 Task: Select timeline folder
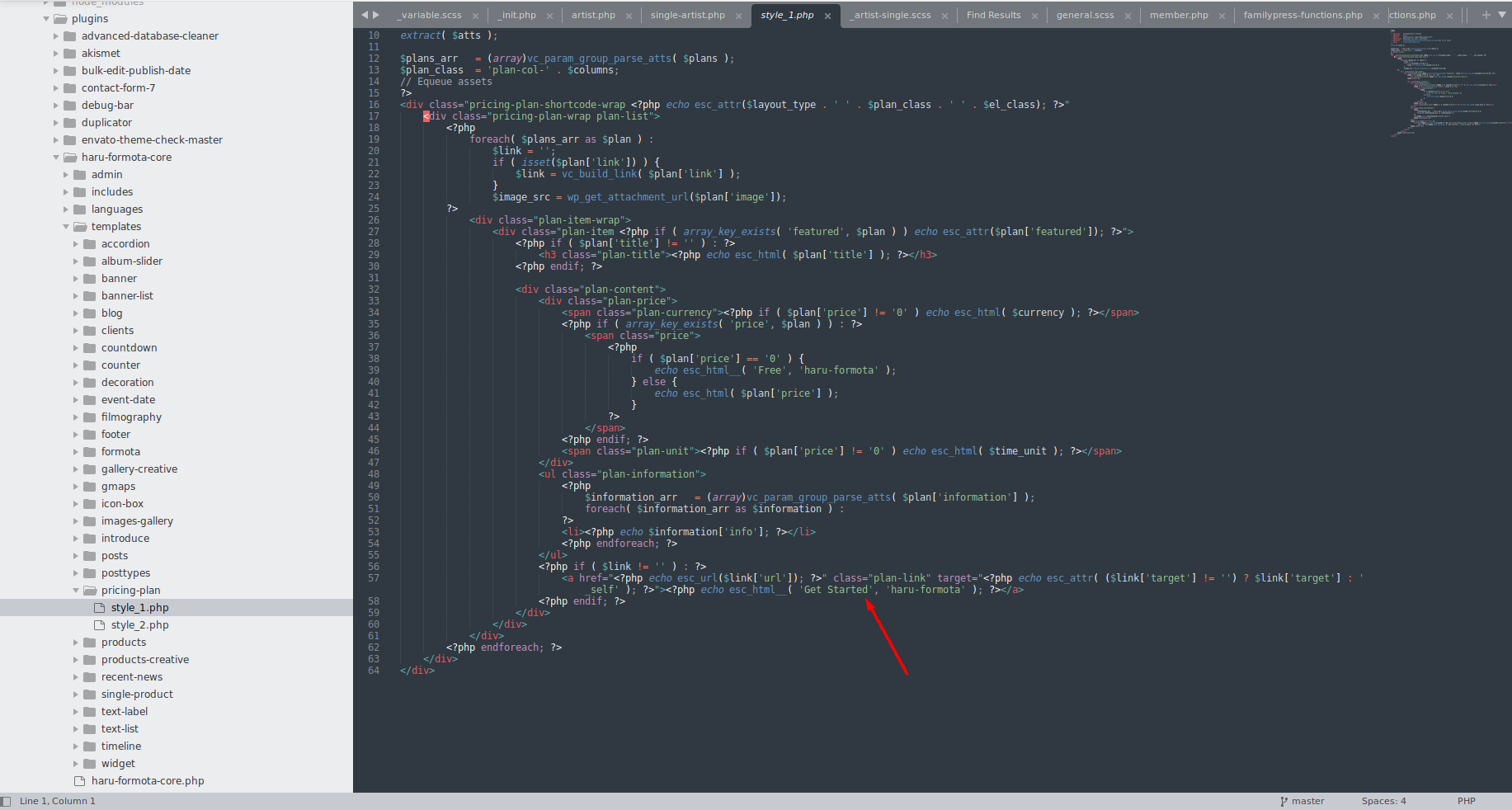click(x=121, y=746)
